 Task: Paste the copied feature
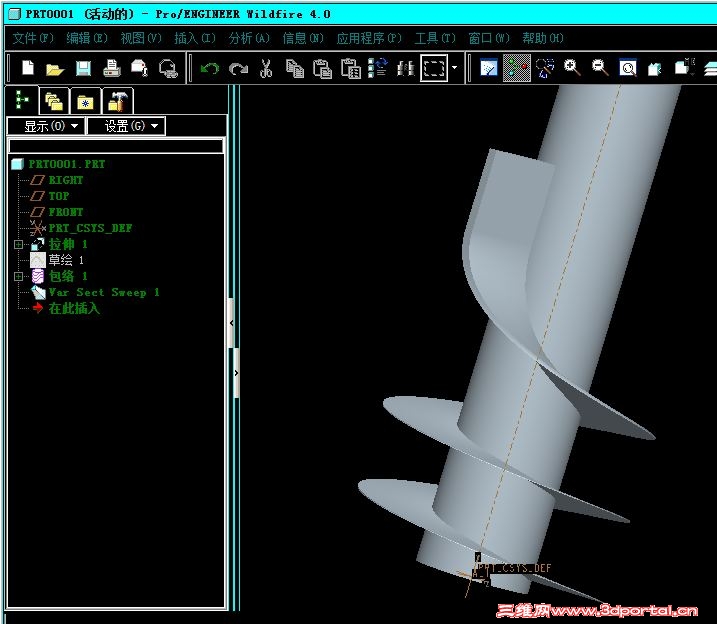point(323,69)
